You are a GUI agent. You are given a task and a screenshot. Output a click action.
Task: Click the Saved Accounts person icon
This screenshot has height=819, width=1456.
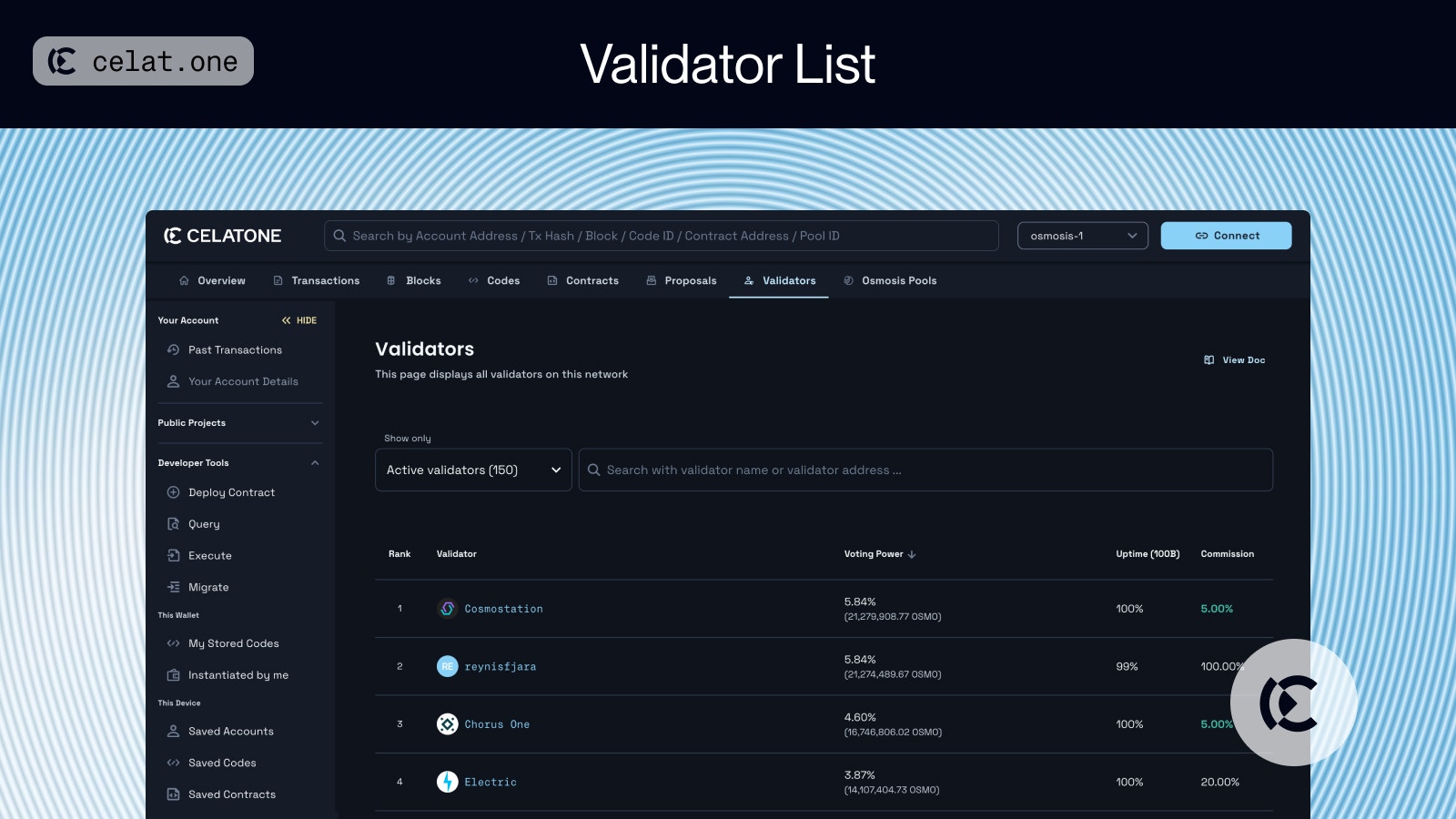(173, 731)
